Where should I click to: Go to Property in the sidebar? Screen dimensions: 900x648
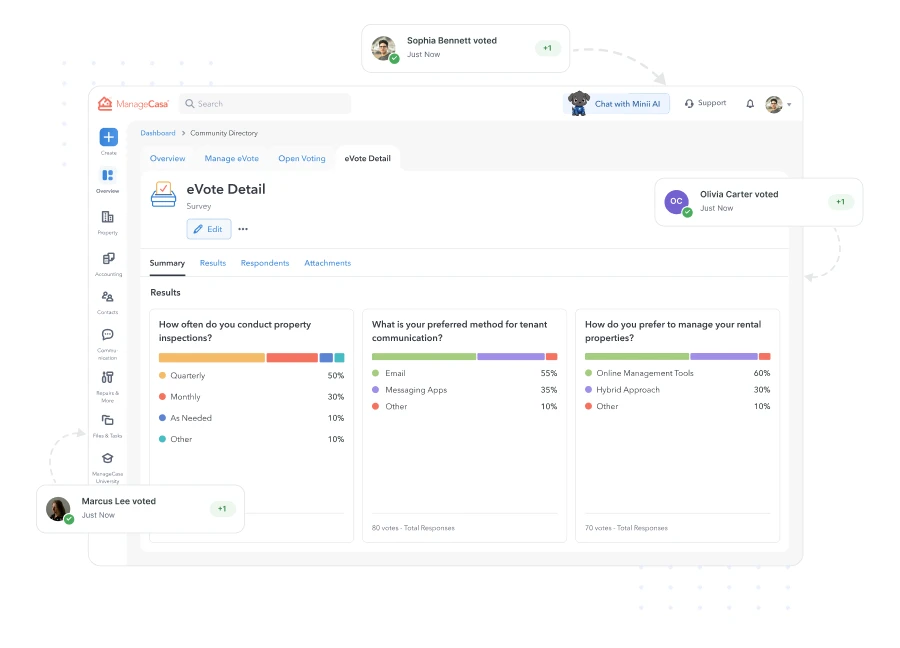(107, 217)
